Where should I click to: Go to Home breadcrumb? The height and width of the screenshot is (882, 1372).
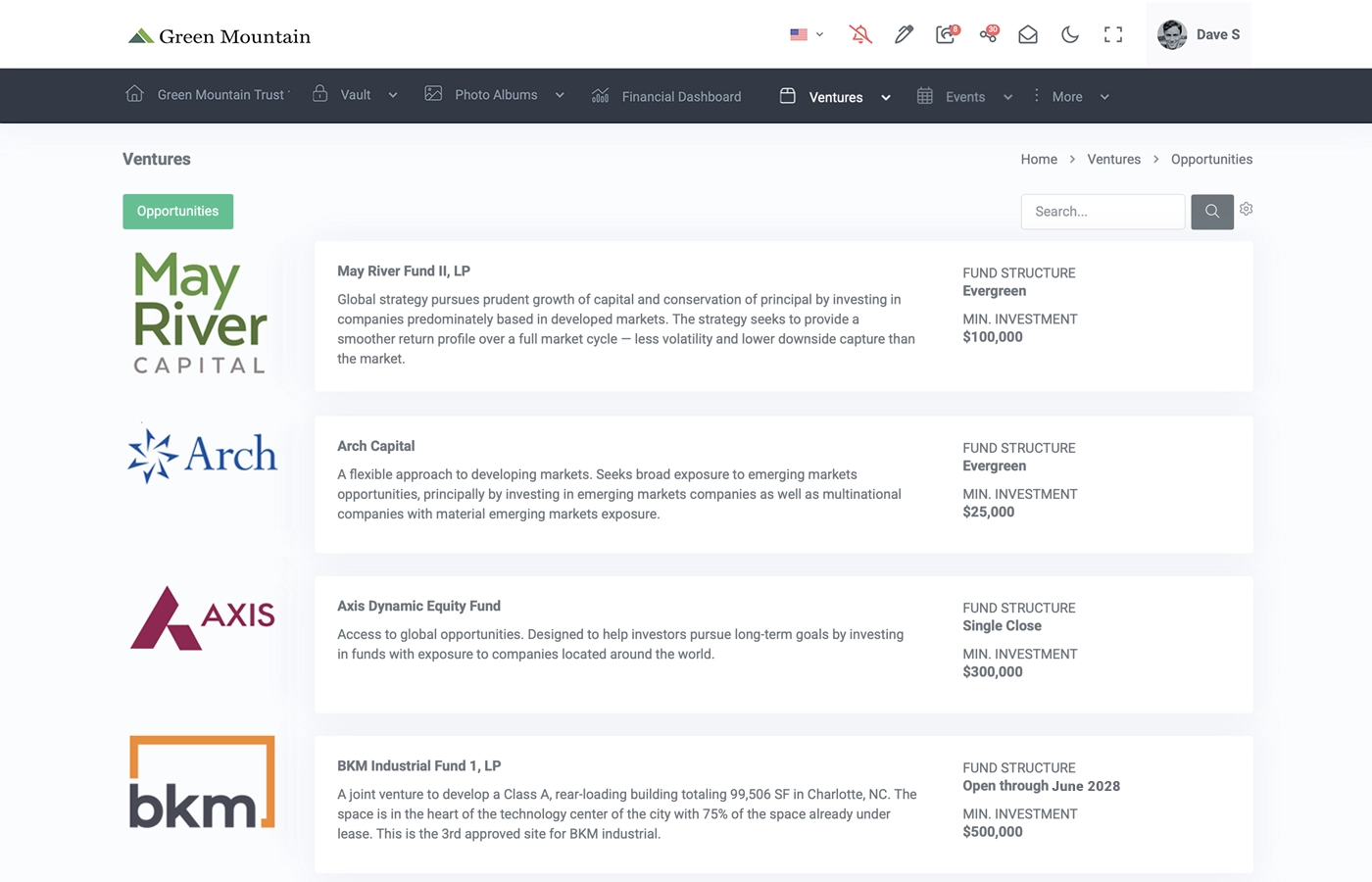[1039, 159]
